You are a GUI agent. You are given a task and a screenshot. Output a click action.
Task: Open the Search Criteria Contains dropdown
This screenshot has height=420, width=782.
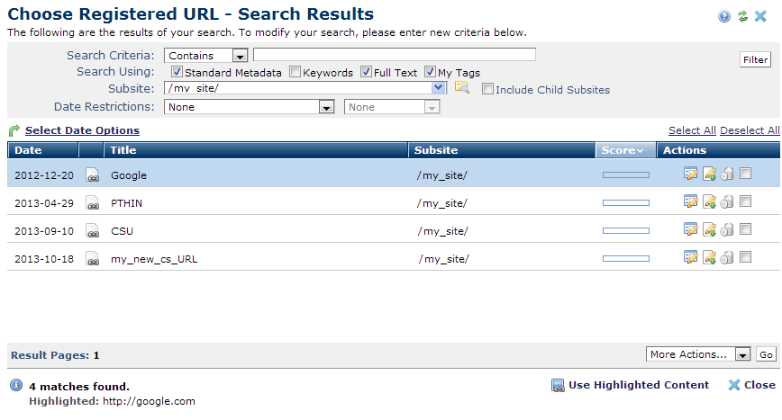pyautogui.click(x=240, y=56)
